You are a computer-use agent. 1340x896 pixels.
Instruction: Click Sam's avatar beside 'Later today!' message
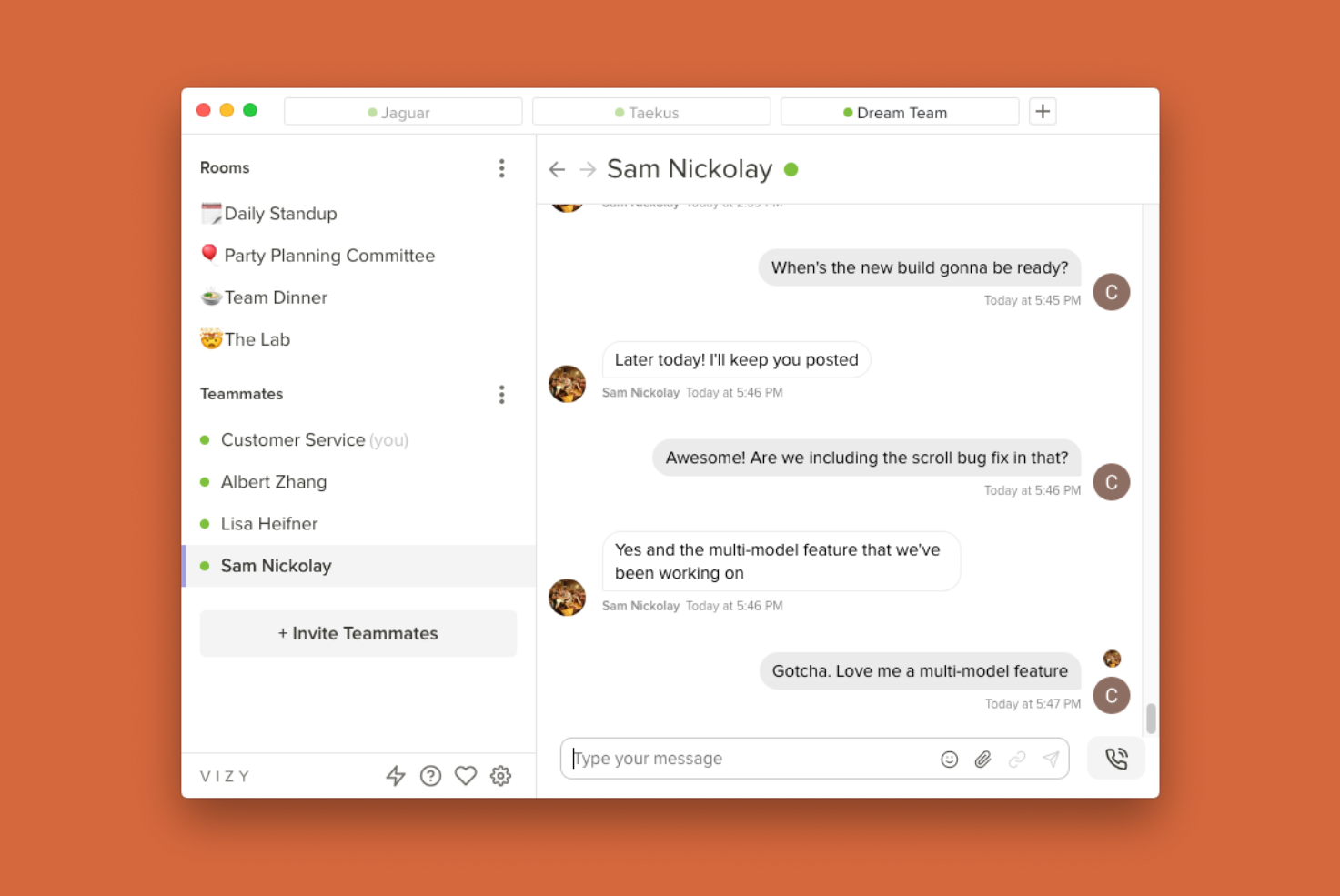[x=567, y=384]
